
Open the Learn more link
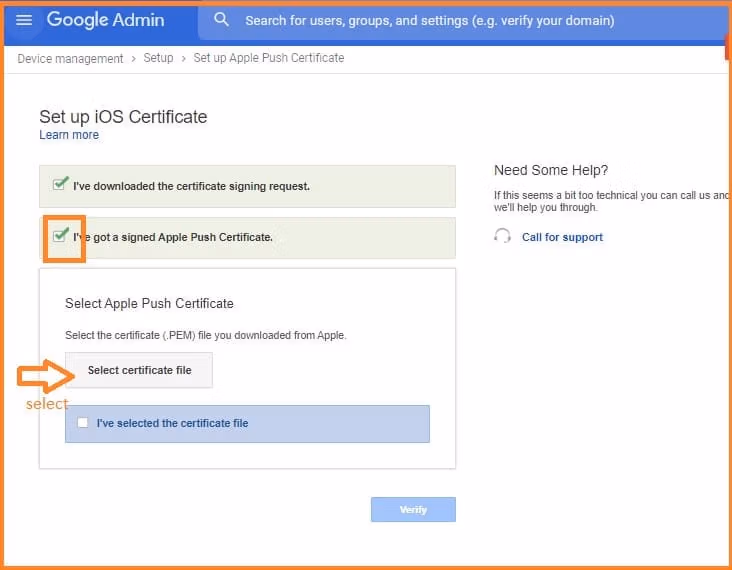[69, 135]
